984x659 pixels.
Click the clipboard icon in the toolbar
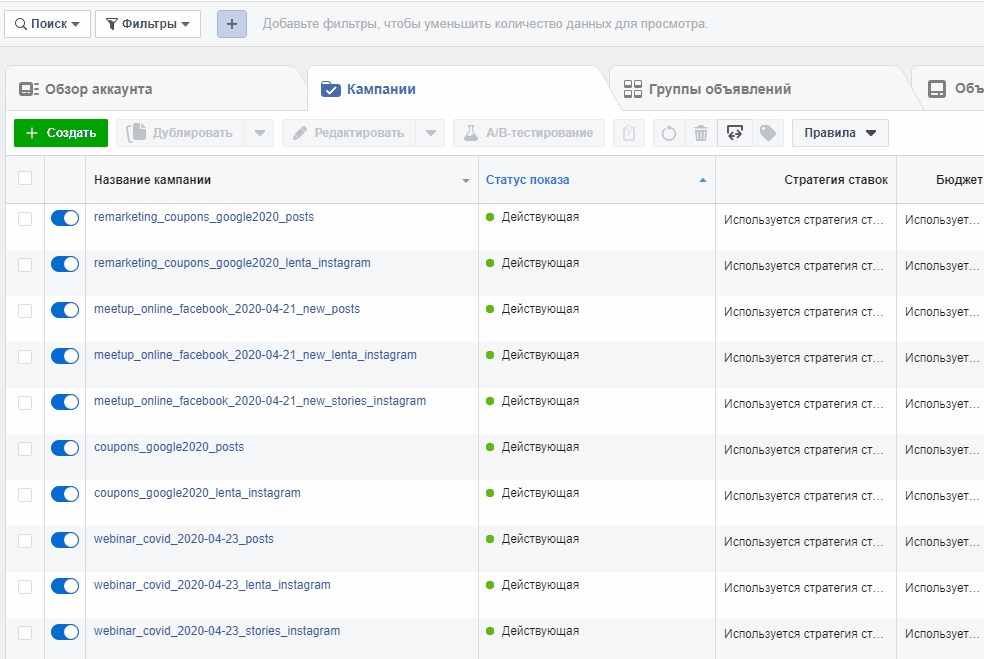(628, 132)
